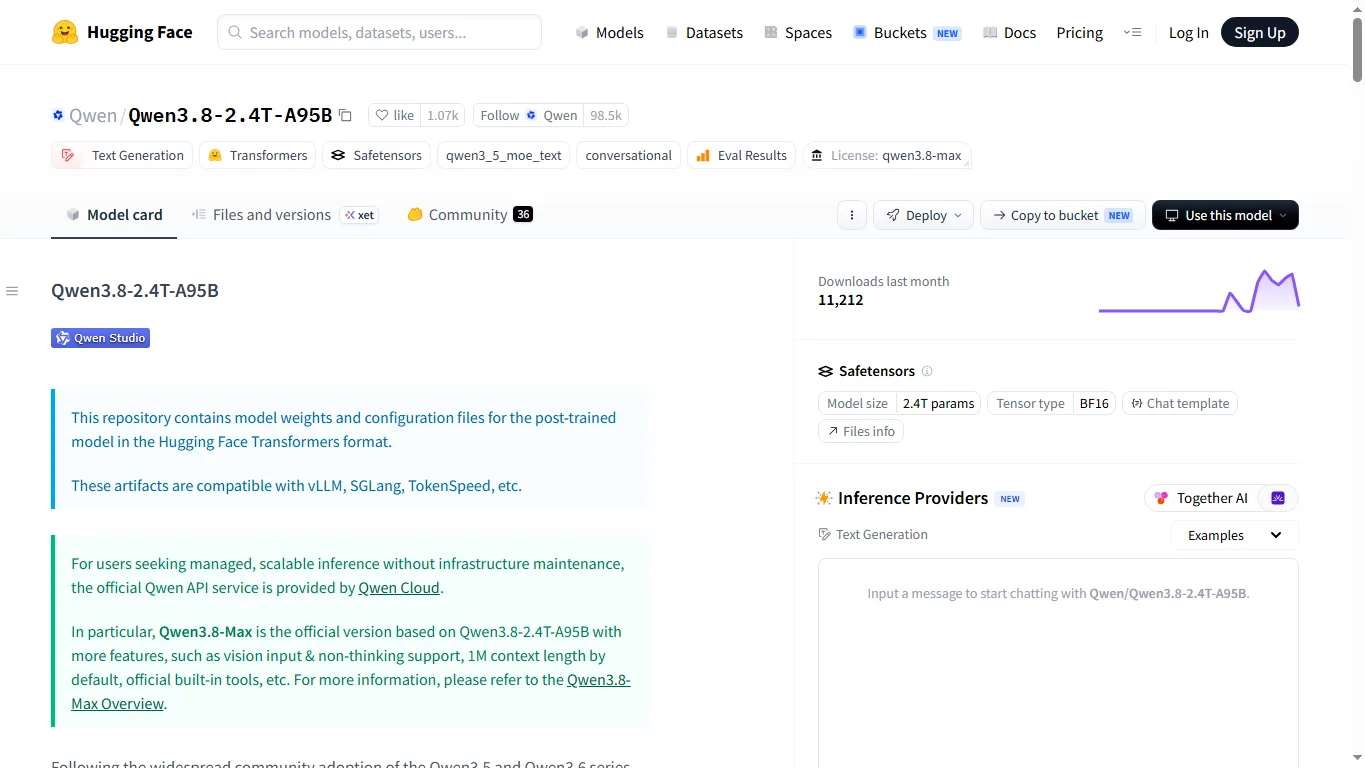Copy the model name with the copy icon

tap(345, 115)
